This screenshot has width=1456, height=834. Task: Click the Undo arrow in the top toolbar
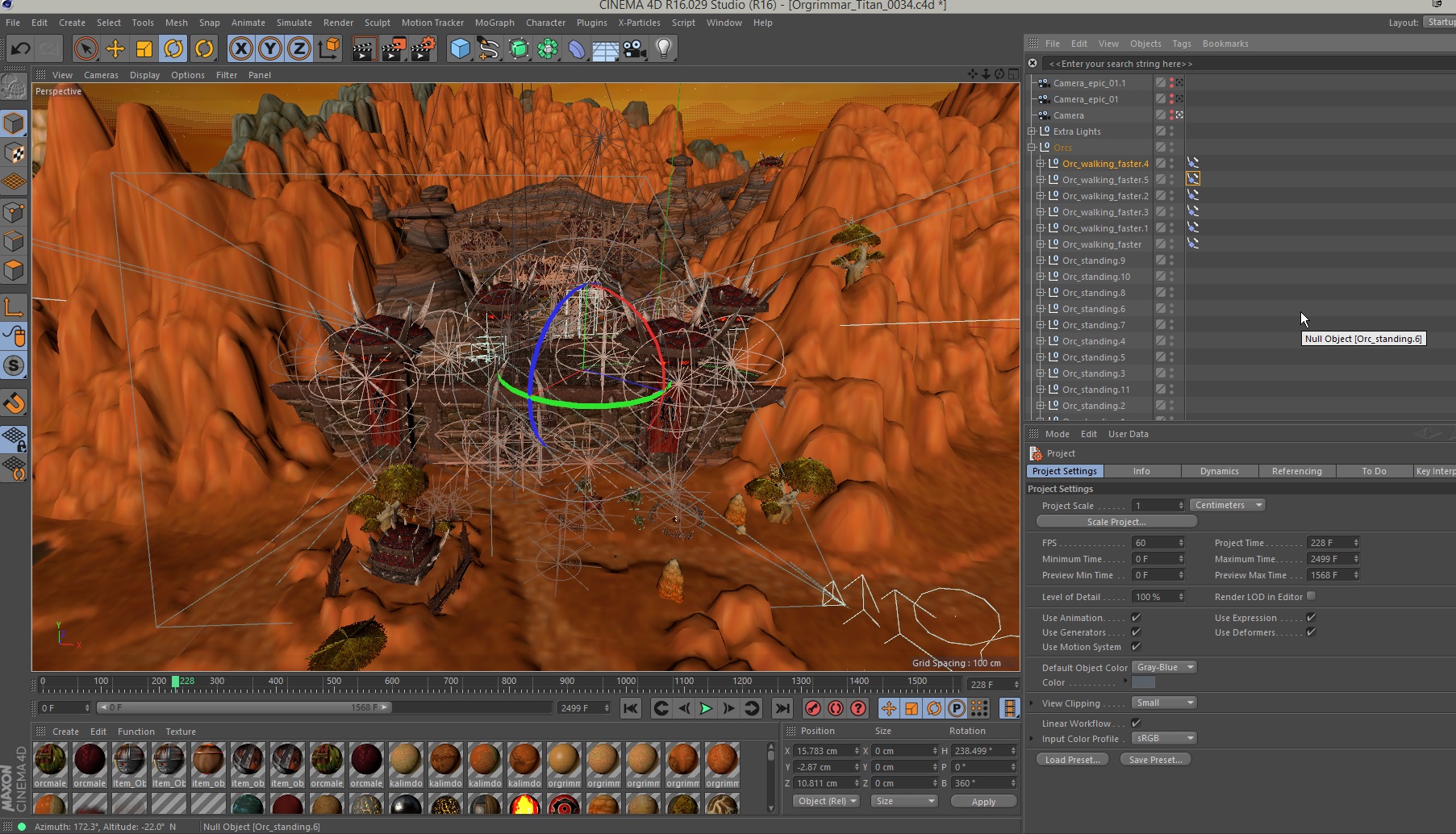coord(19,49)
